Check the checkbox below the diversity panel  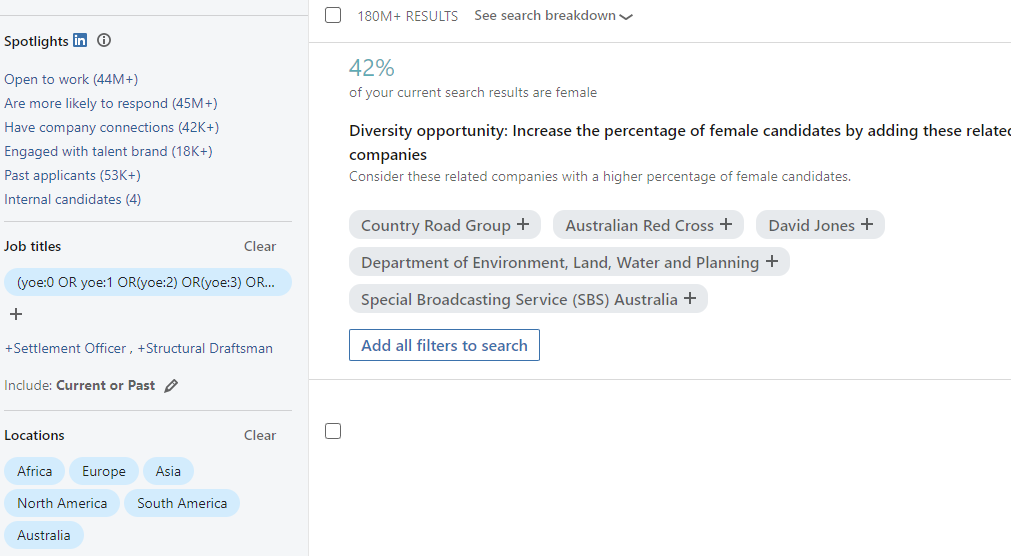coord(333,431)
